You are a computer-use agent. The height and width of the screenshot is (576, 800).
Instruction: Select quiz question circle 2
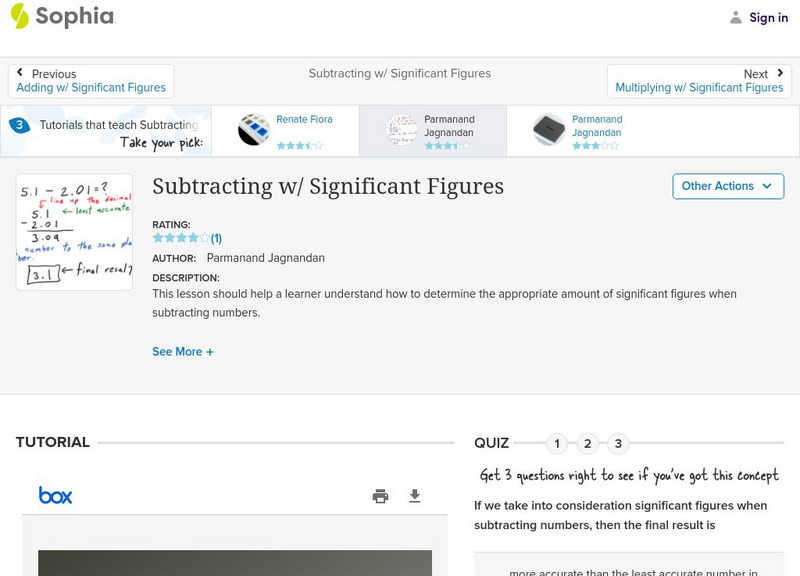pos(585,442)
